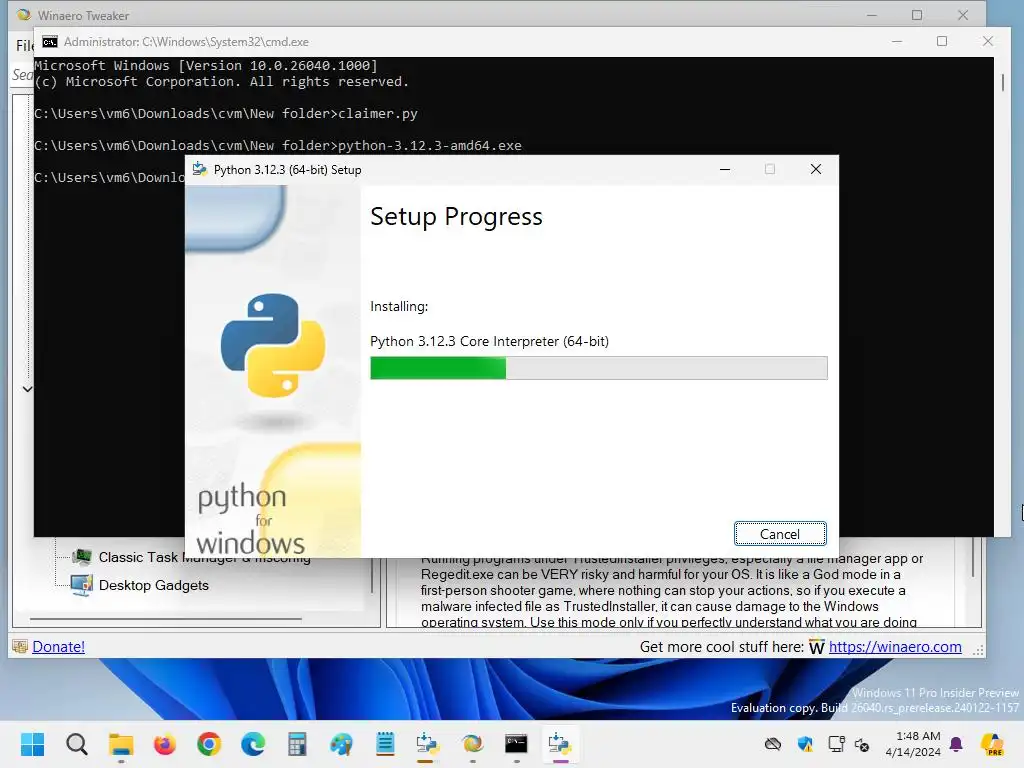Open the Copilot preview (PRE) icon

click(992, 744)
